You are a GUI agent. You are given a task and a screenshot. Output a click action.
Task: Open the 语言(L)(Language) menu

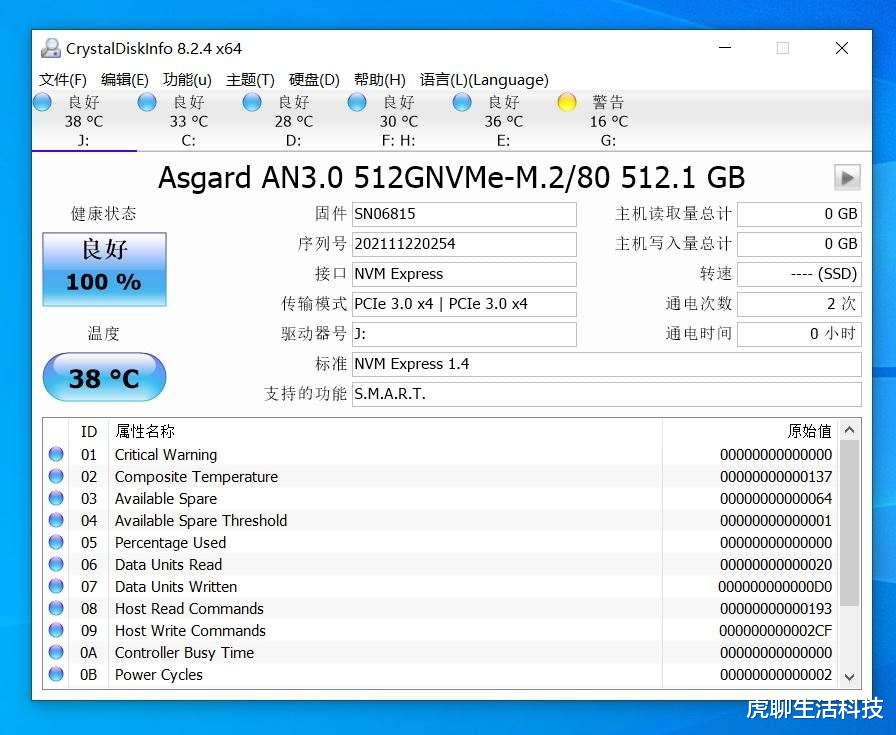pyautogui.click(x=485, y=80)
